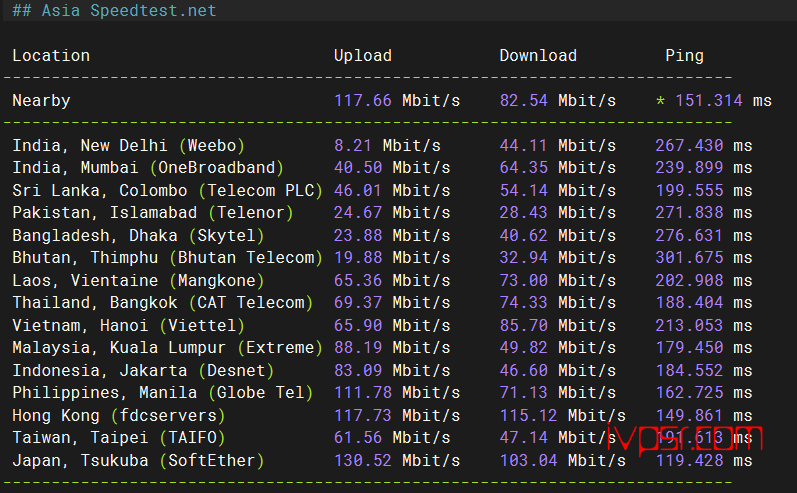Click Hong Kong download value 115.12
Viewport: 797px width, 493px height.
[528, 415]
